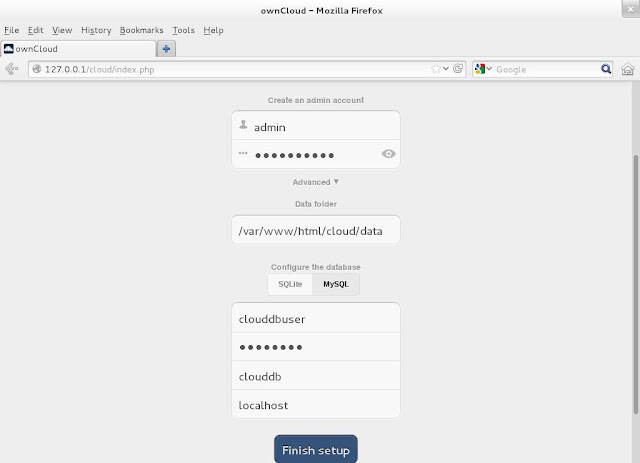640x463 pixels.
Task: Open a new tab with the plus button
Action: pos(166,49)
